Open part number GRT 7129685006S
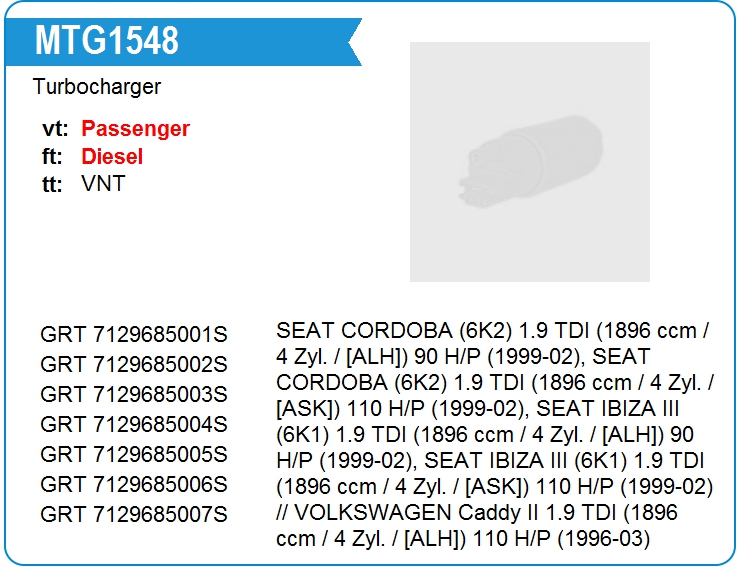The image size is (740, 576). click(134, 484)
